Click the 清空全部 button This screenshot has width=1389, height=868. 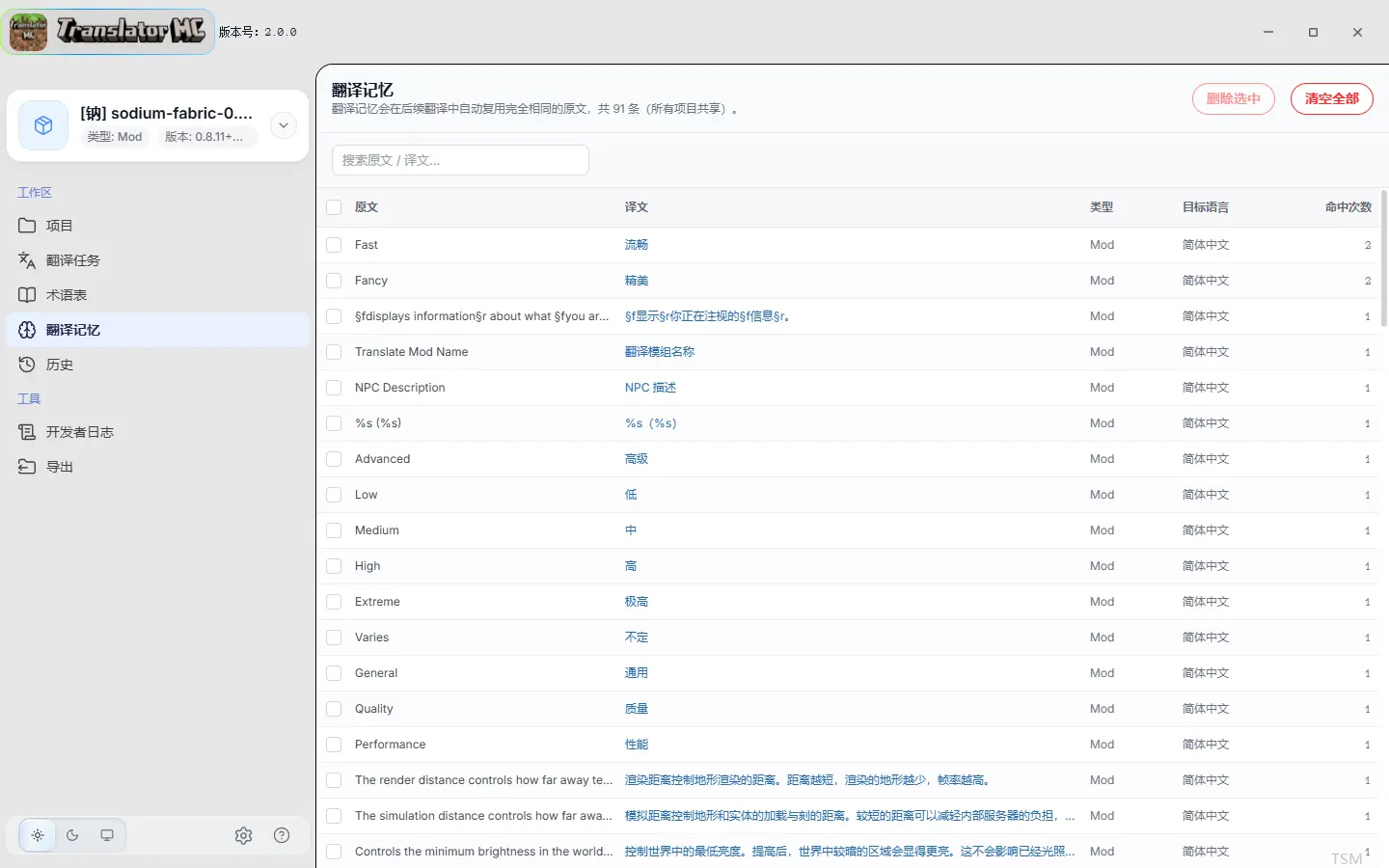tap(1332, 98)
